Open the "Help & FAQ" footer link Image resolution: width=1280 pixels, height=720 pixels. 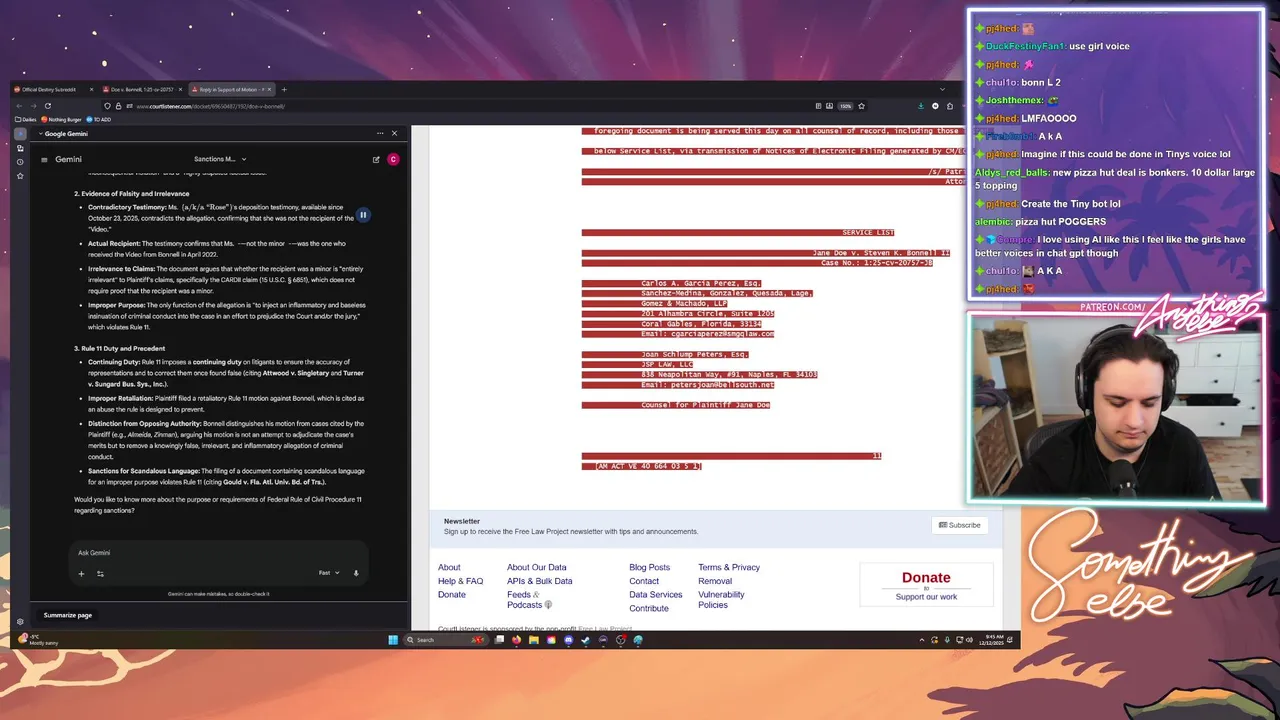[x=460, y=581]
